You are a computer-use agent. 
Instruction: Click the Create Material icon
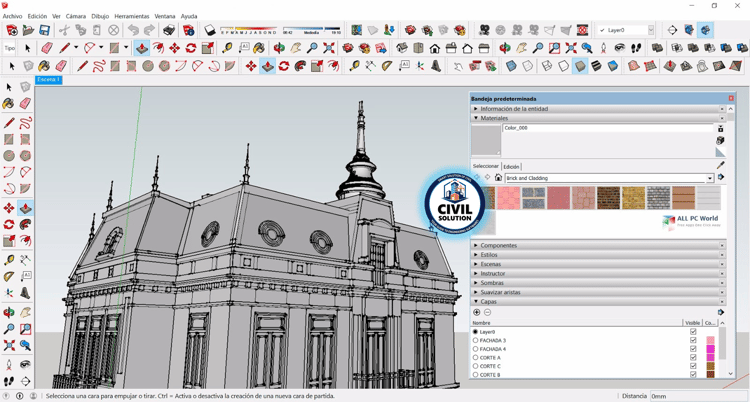click(720, 140)
